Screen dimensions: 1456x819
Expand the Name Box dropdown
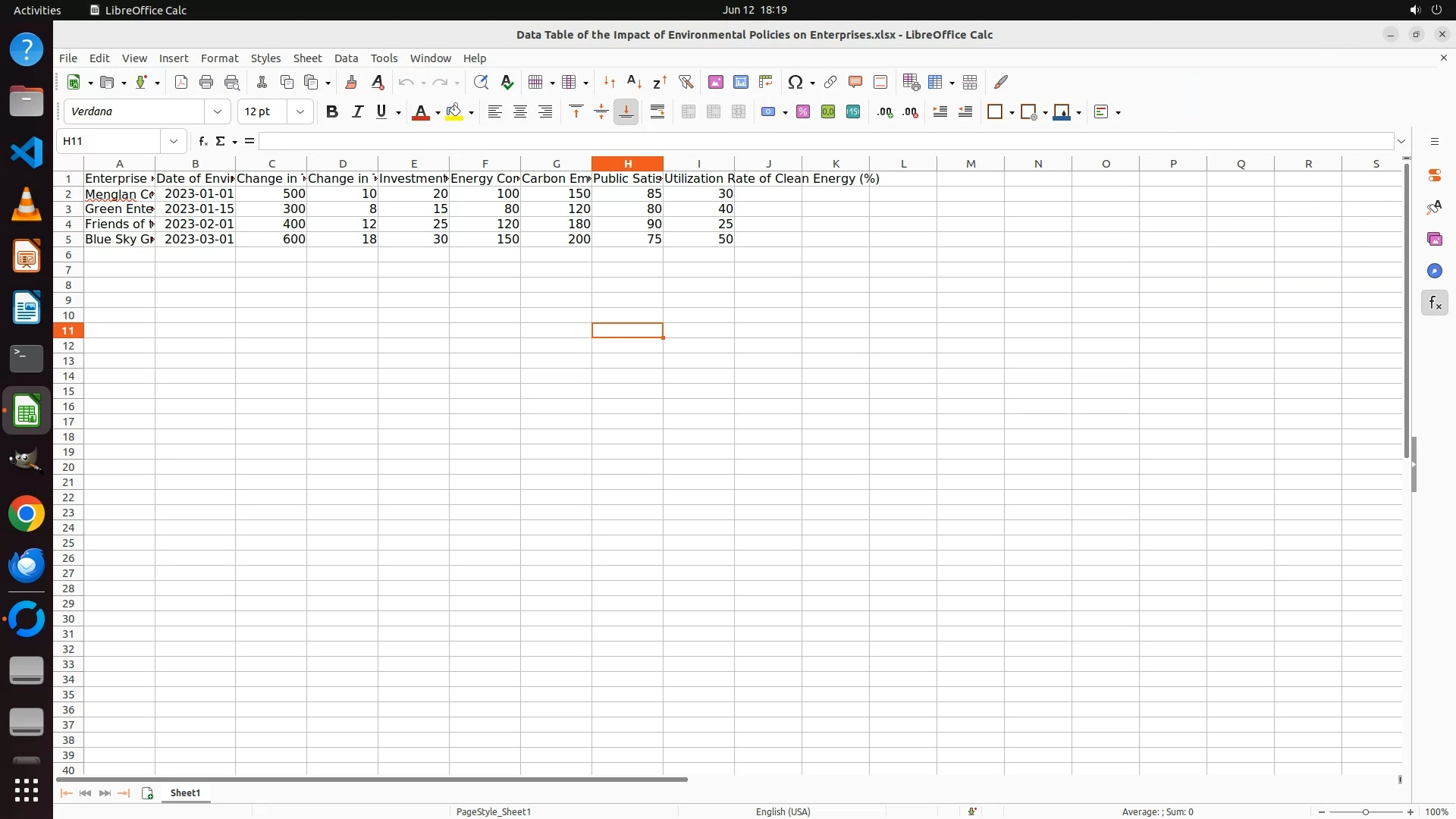point(174,141)
